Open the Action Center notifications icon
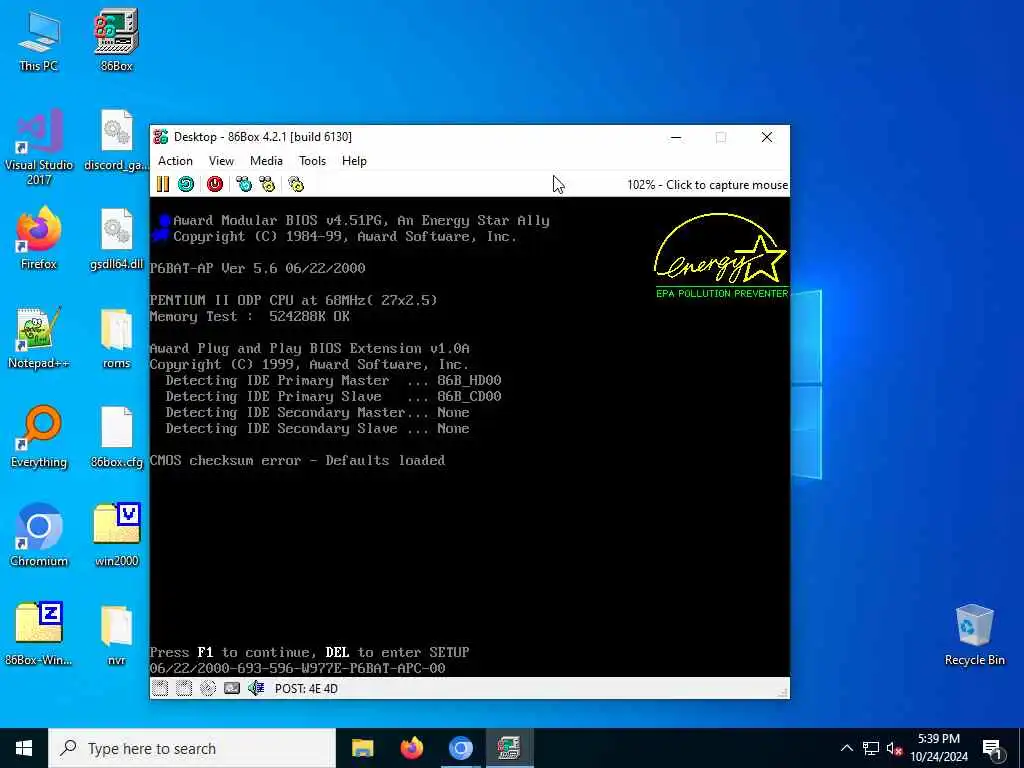1024x768 pixels. 992,748
